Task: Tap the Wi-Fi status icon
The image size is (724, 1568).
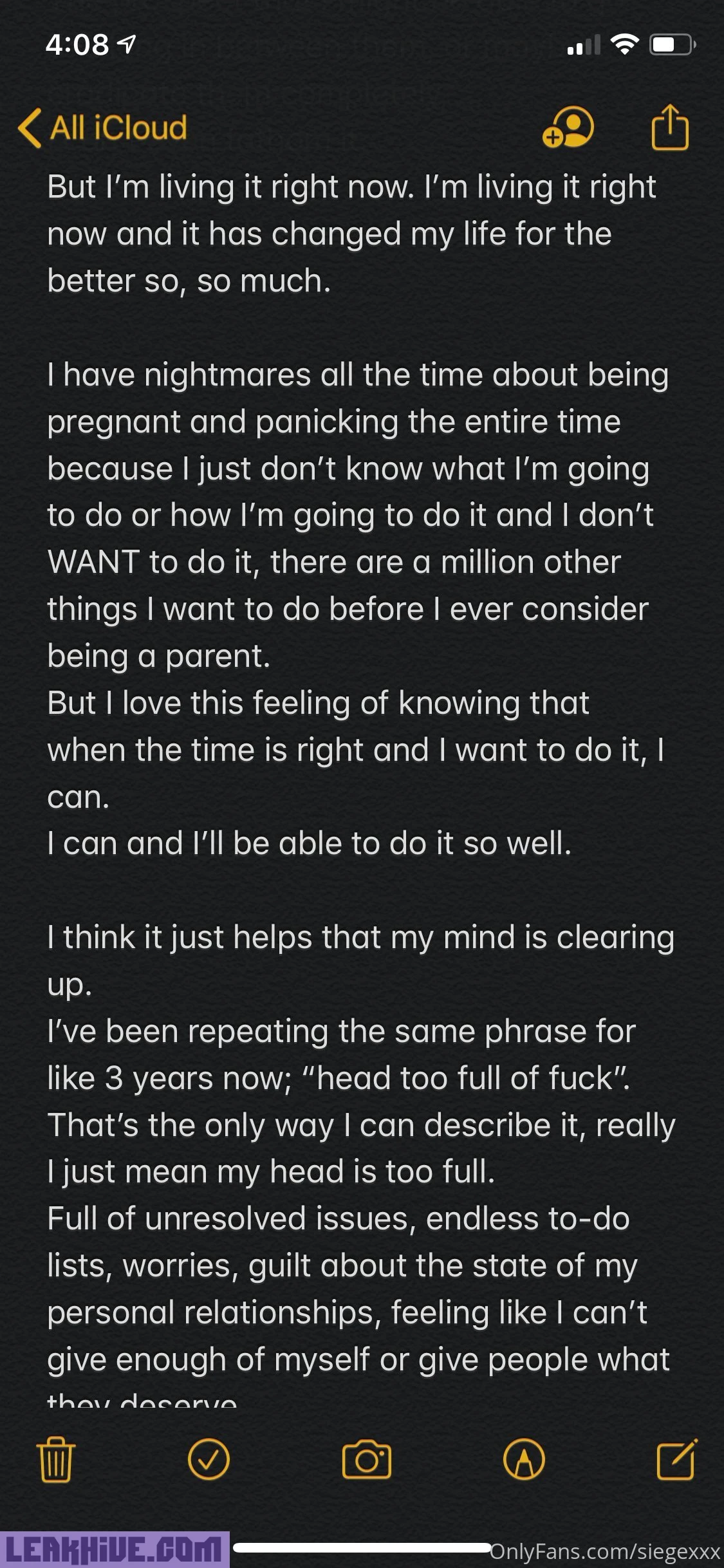Action: (x=624, y=44)
